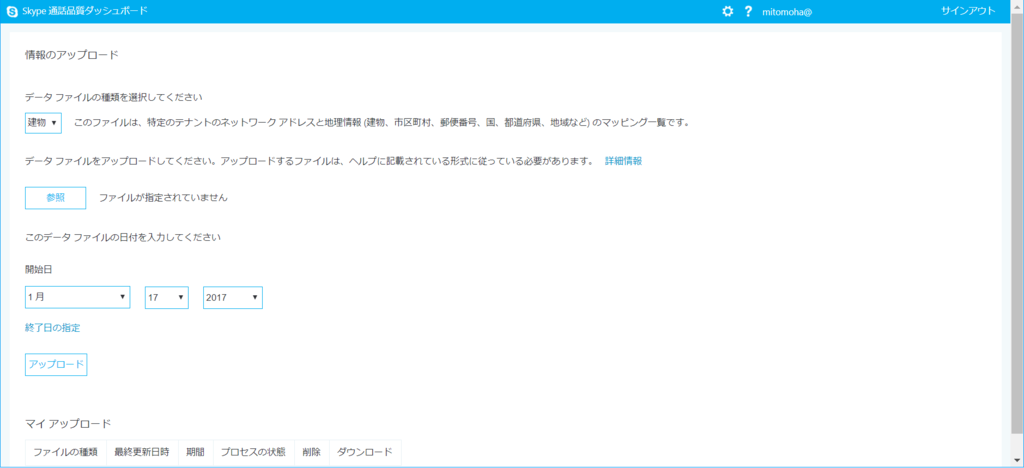Open the settings gear icon
This screenshot has height=468, width=1024.
[728, 11]
